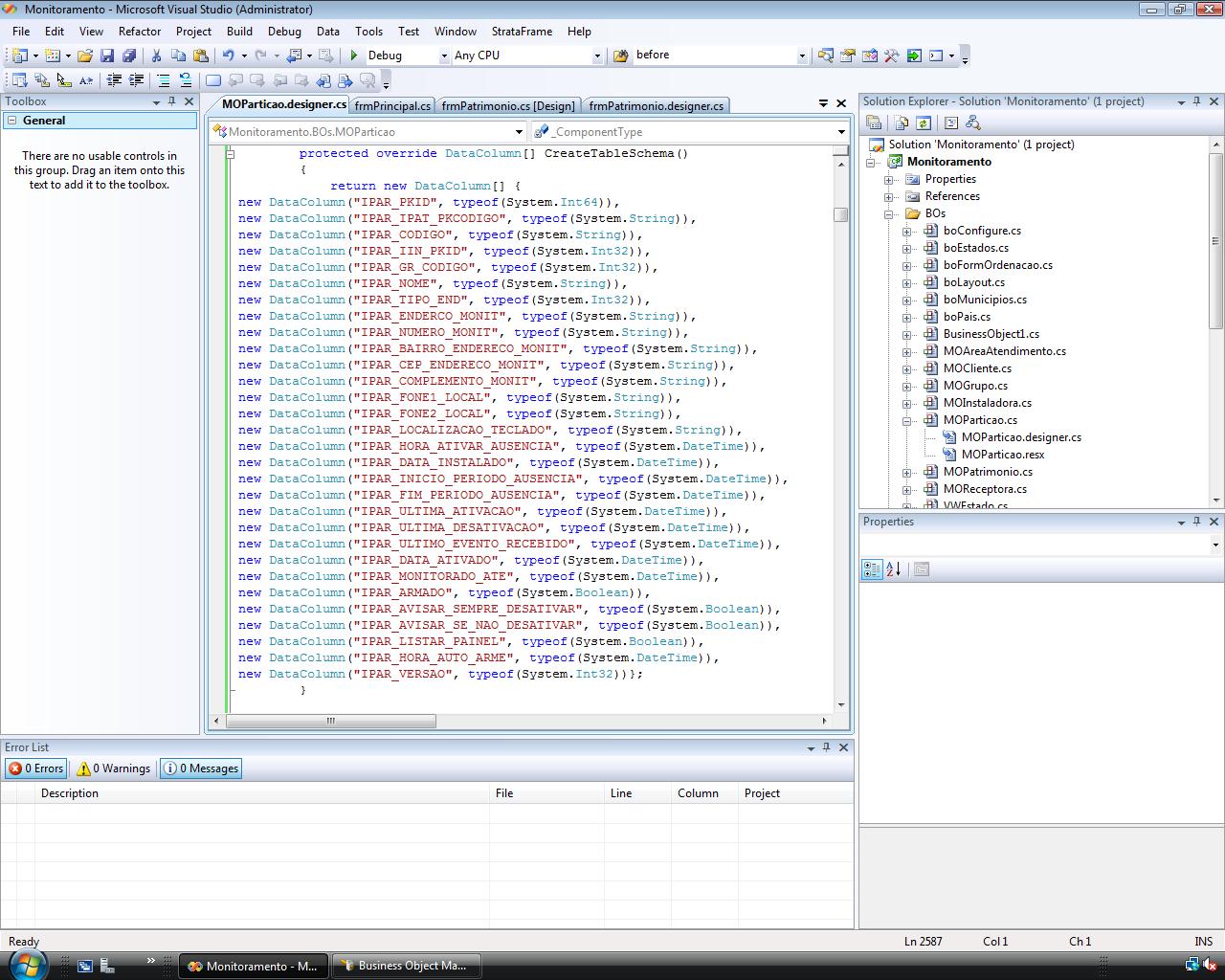Click the Undo arrow icon
This screenshot has height=980, width=1225.
tap(228, 56)
